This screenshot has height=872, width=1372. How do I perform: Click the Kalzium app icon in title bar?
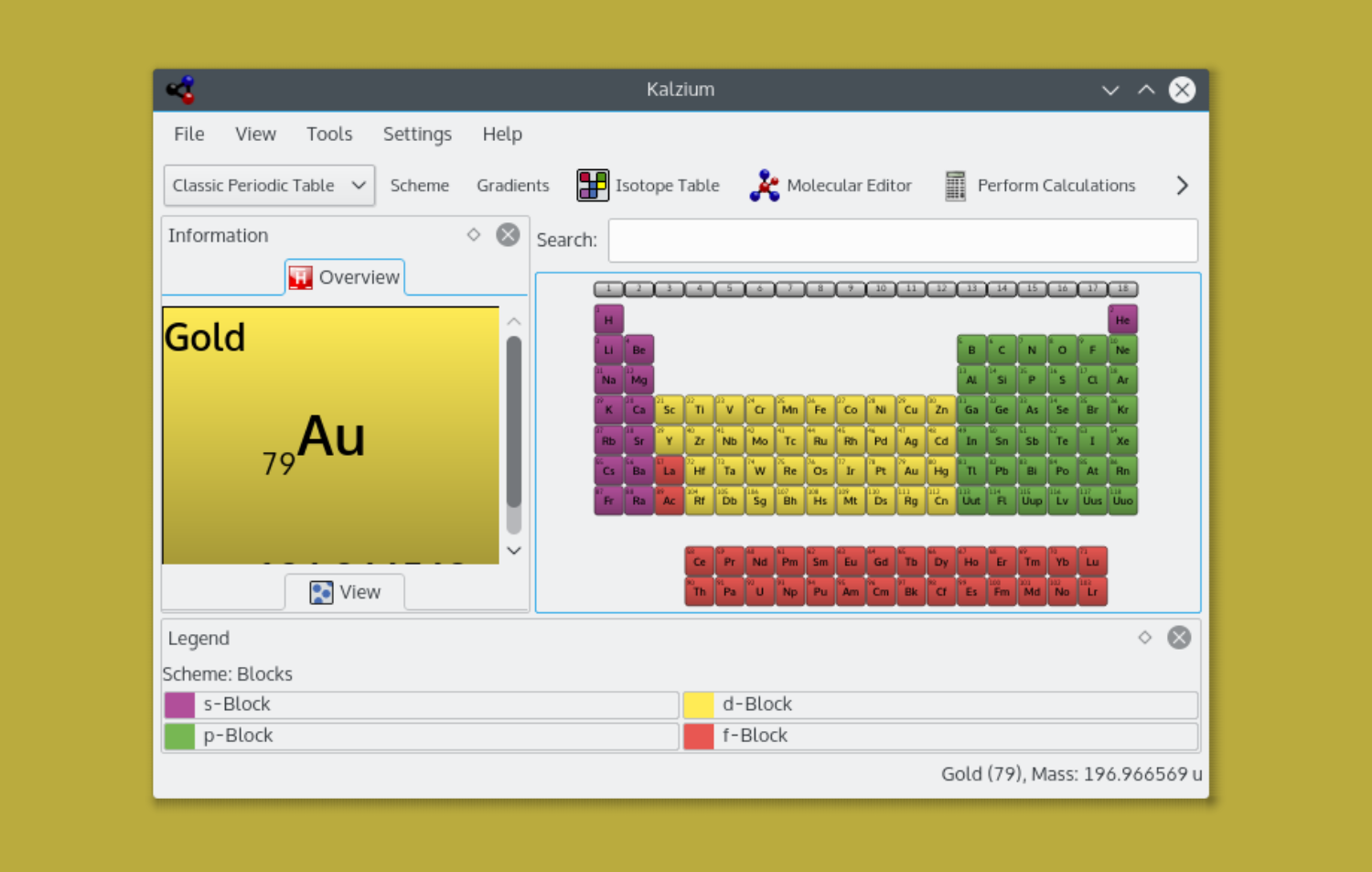[x=180, y=90]
